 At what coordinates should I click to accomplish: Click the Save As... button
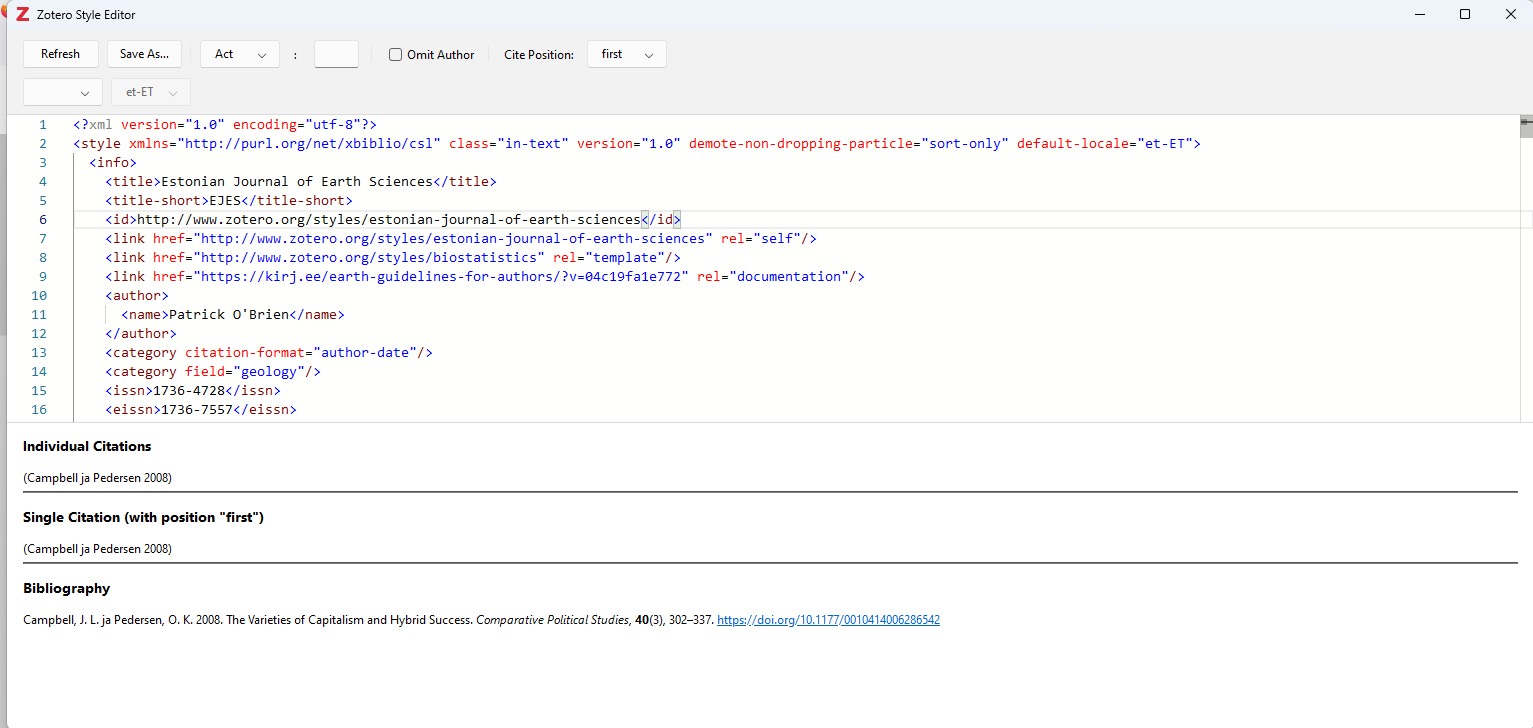pos(144,54)
